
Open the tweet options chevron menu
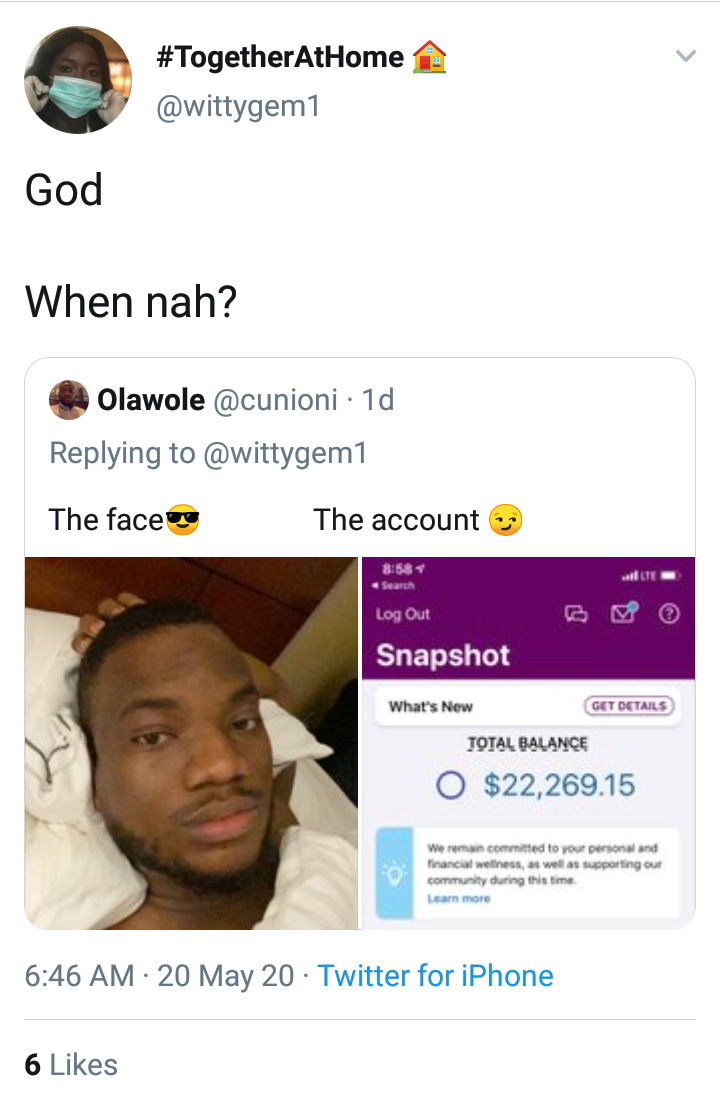coord(685,57)
